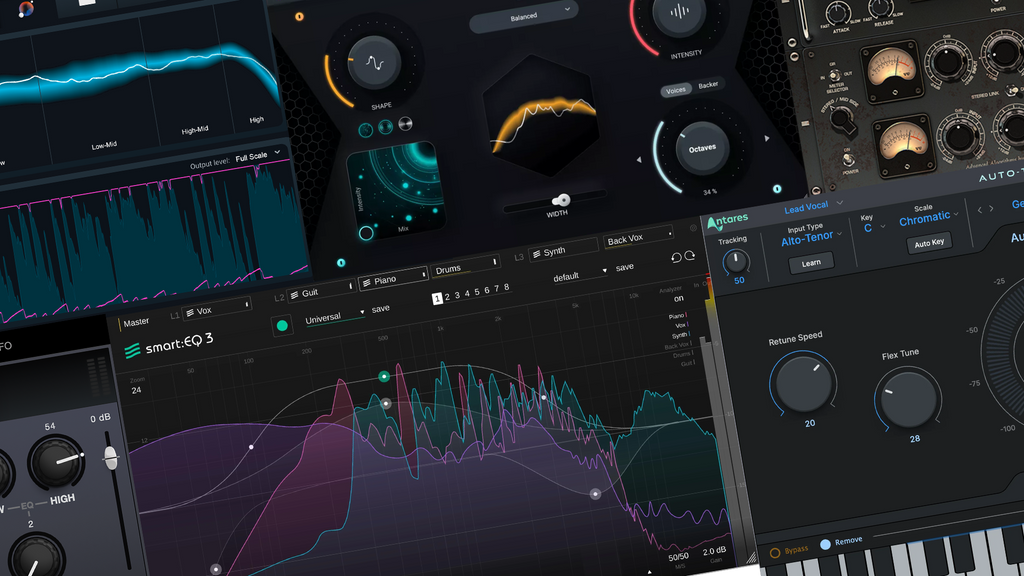Select the Voices mode toggle
Viewport: 1024px width, 576px height.
pyautogui.click(x=675, y=90)
